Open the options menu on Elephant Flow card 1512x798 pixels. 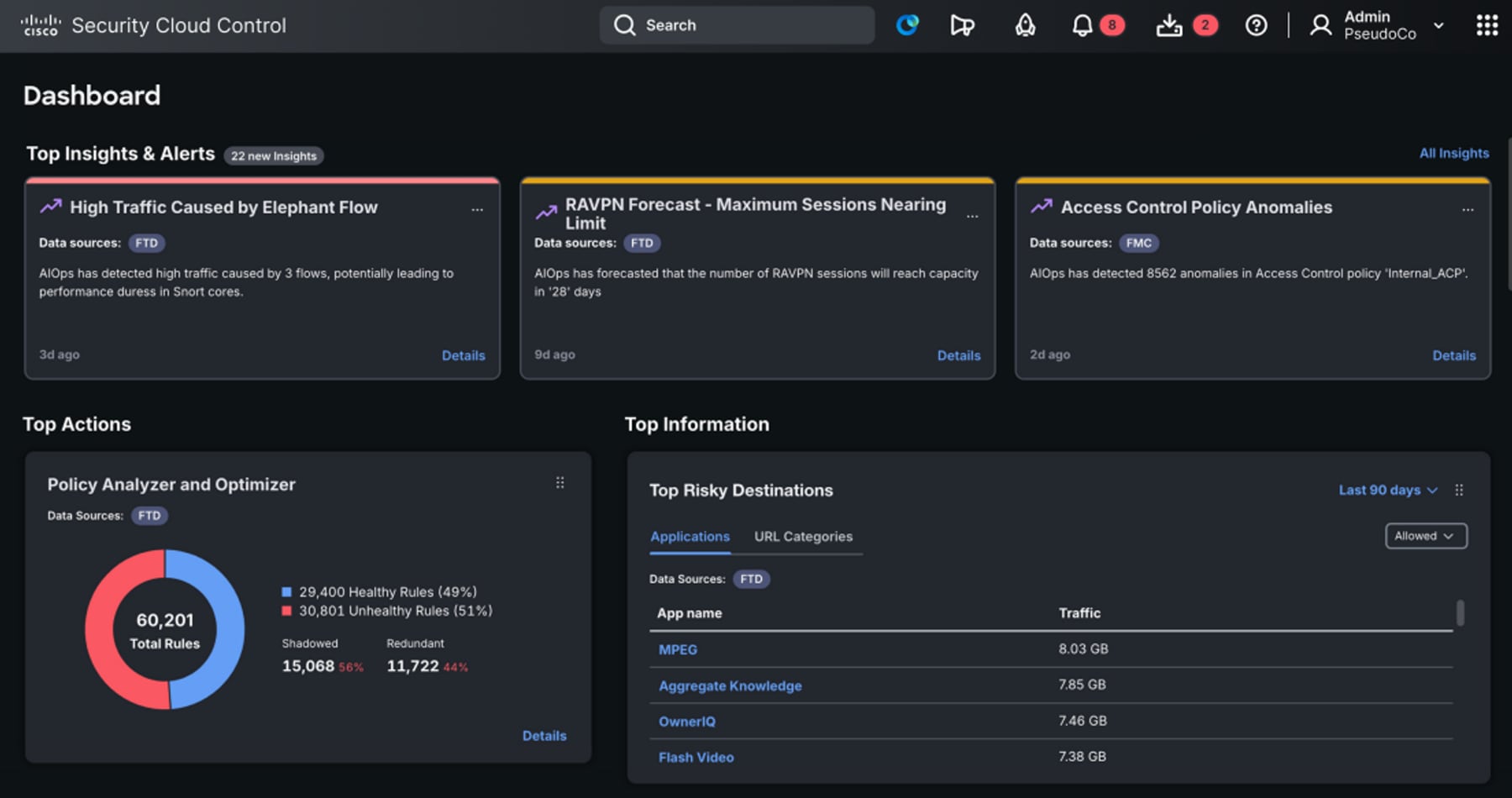click(477, 210)
